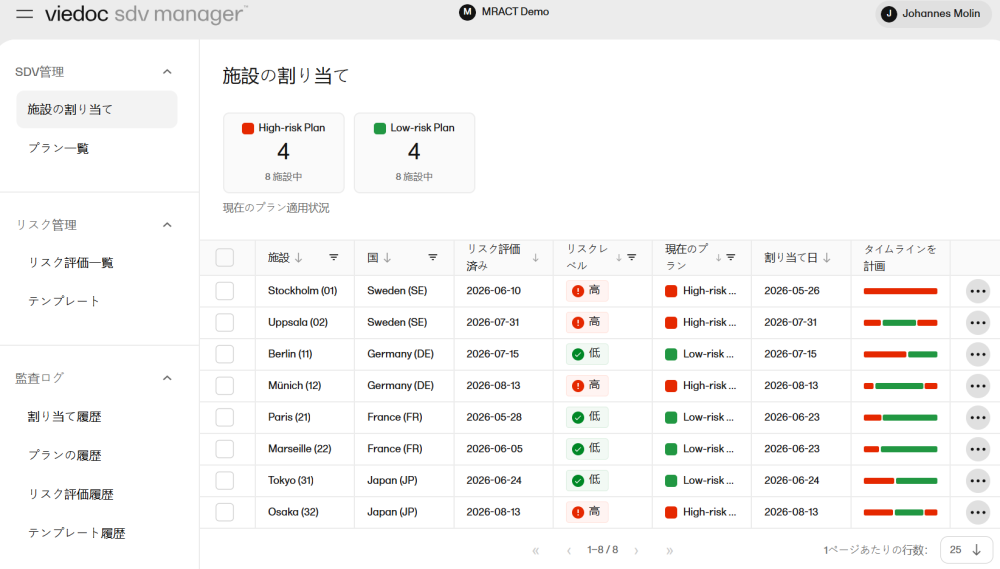Screen dimensions: 1000x569
Task: Open rows per page dropdown showing 25
Action: (966, 550)
